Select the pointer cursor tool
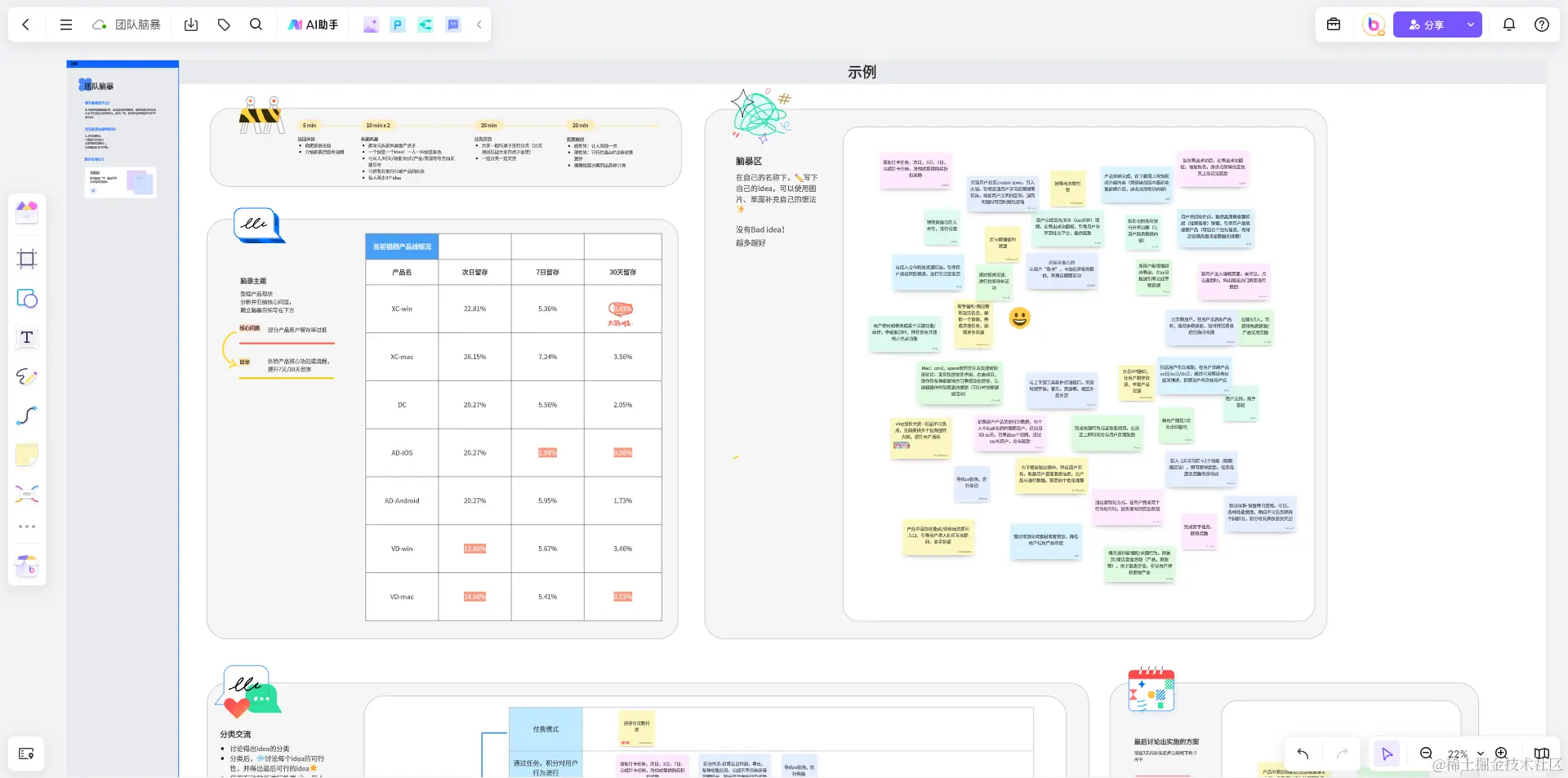1568x778 pixels. (1387, 754)
